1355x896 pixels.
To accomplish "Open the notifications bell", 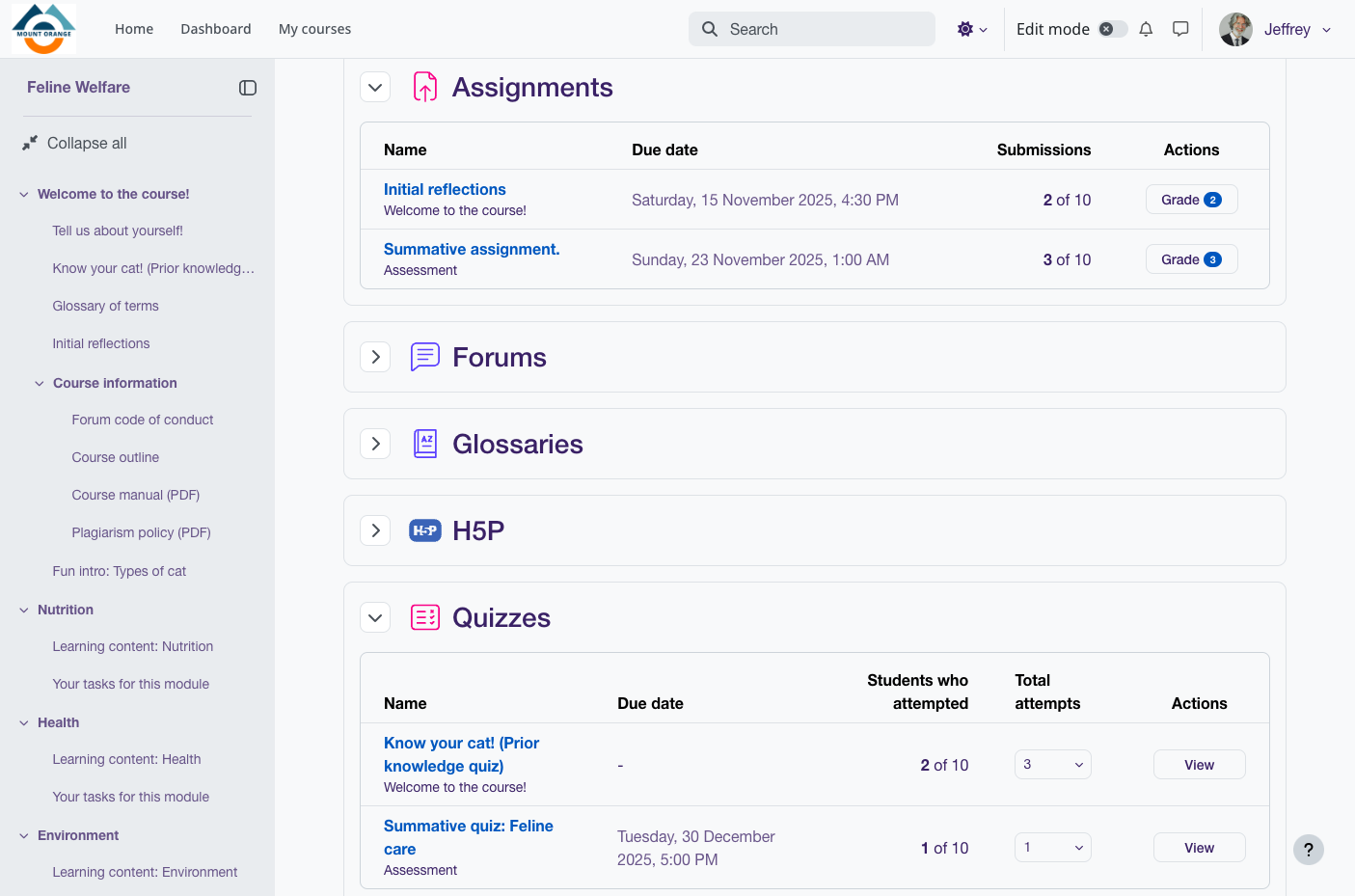I will click(x=1146, y=29).
